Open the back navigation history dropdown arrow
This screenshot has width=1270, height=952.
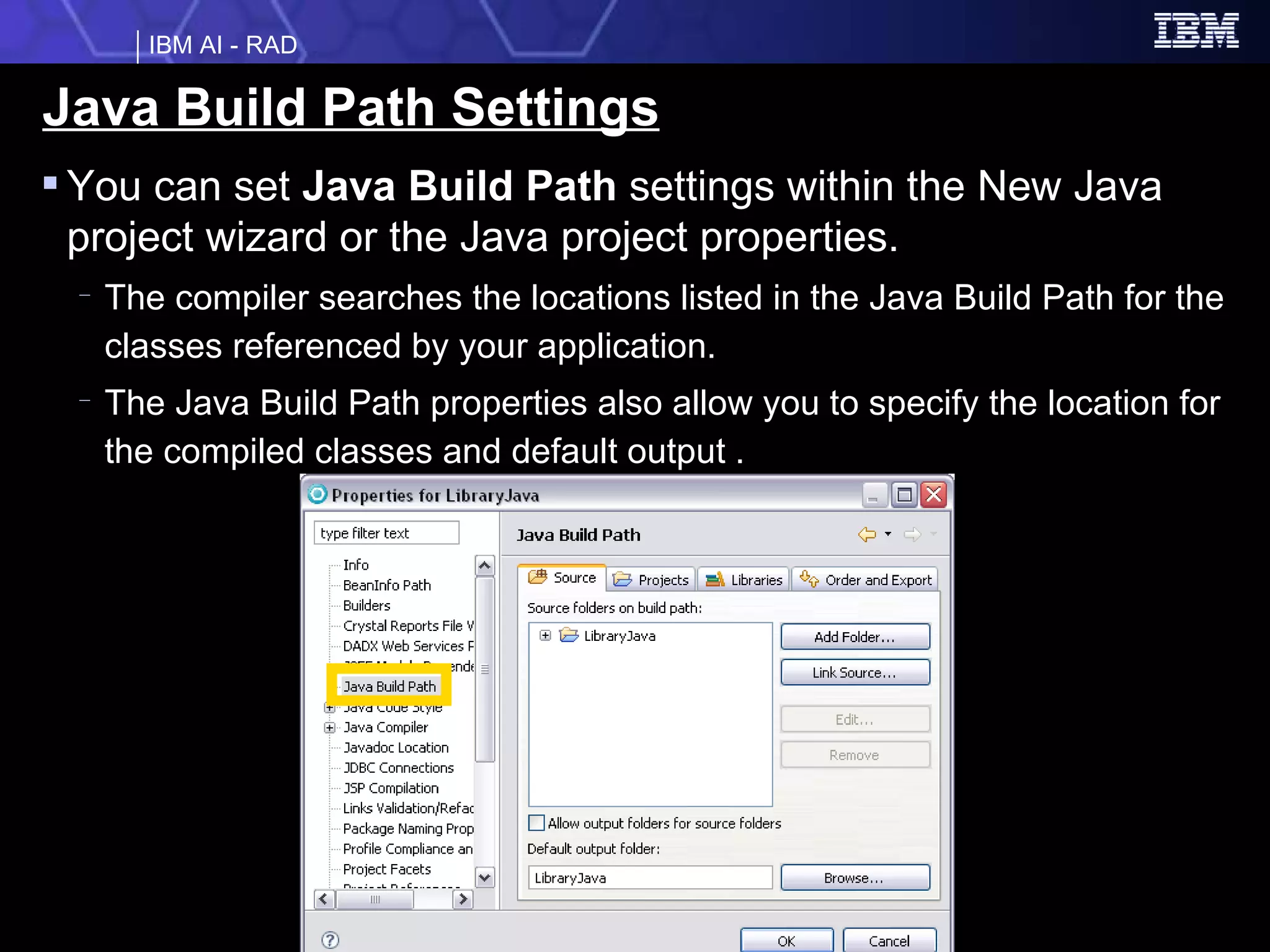click(888, 534)
